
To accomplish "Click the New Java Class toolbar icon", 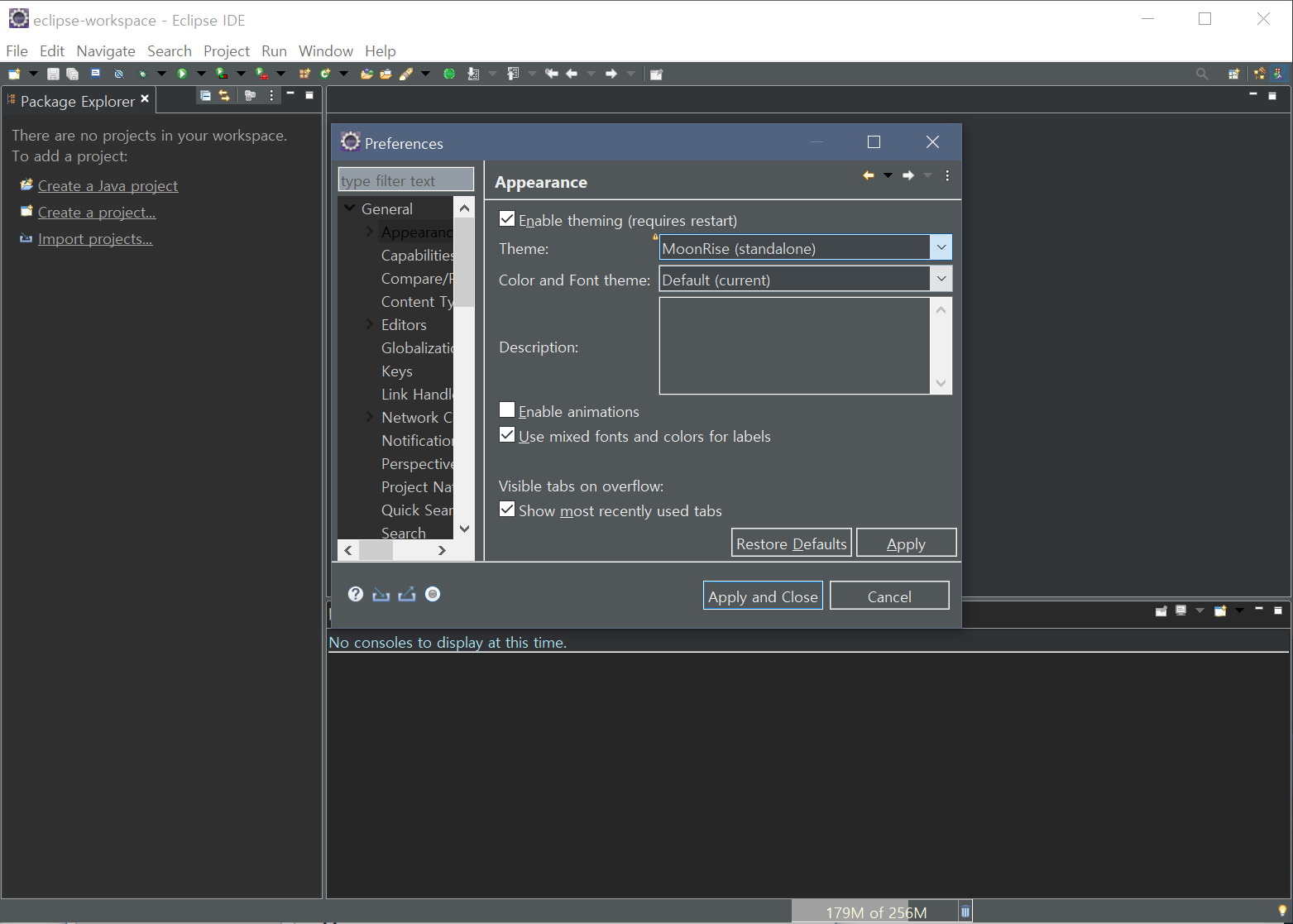I will (x=325, y=74).
